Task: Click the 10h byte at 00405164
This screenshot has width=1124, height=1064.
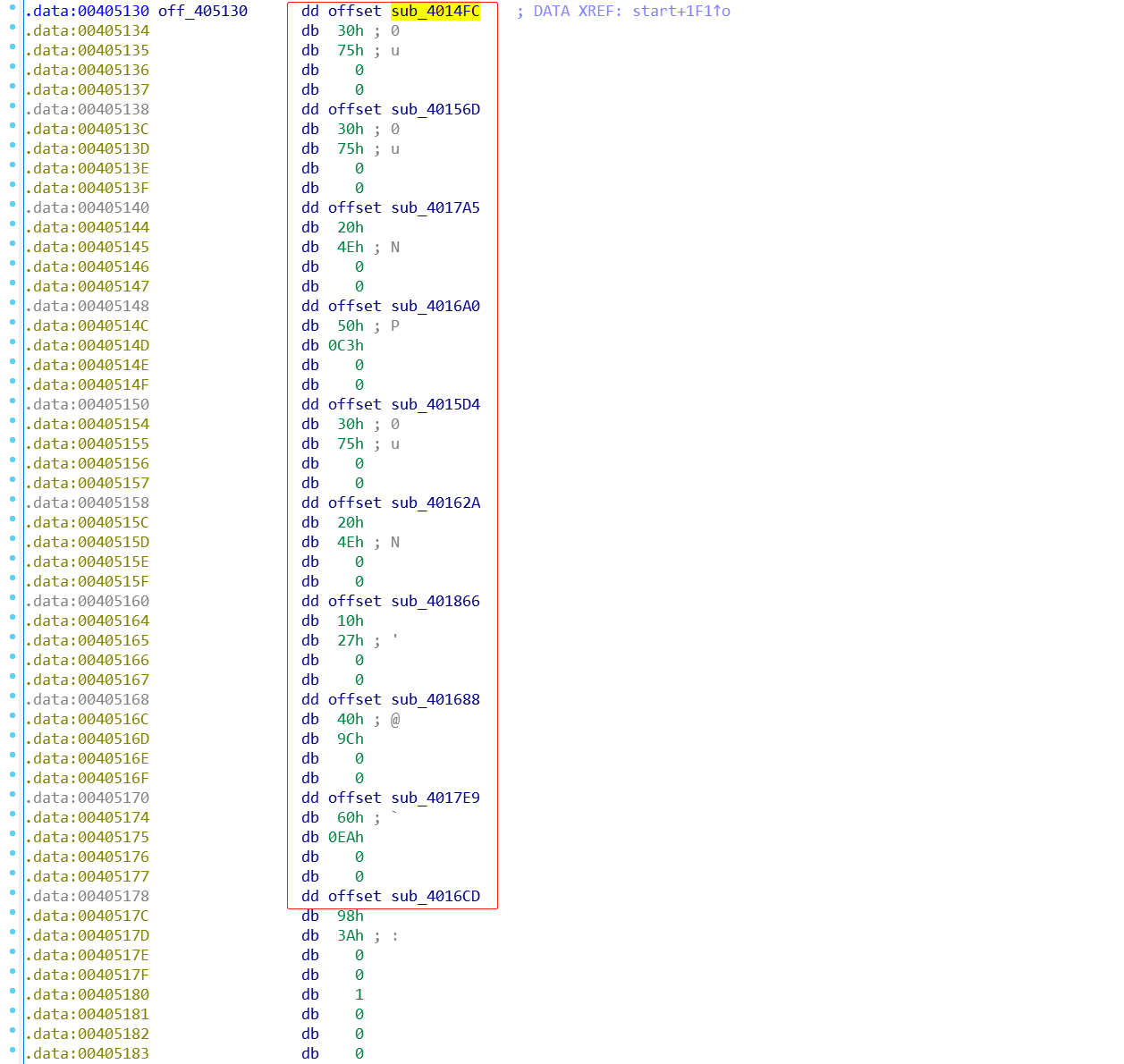Action: (x=351, y=621)
